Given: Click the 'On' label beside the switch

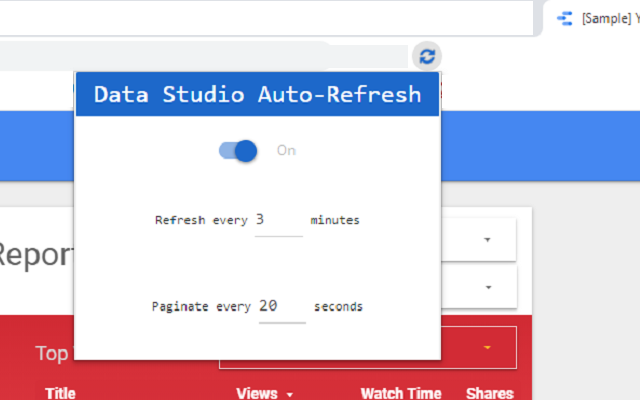Looking at the screenshot, I should pyautogui.click(x=286, y=151).
